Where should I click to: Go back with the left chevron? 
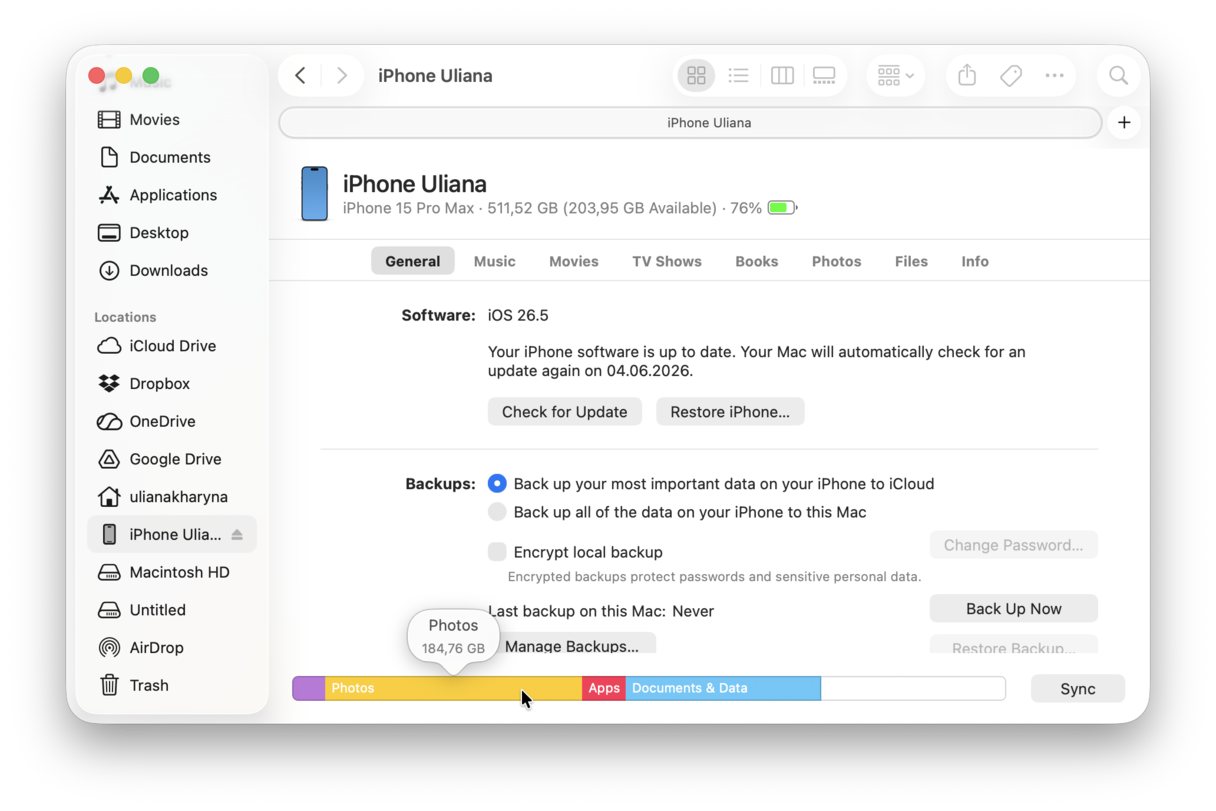(x=300, y=75)
